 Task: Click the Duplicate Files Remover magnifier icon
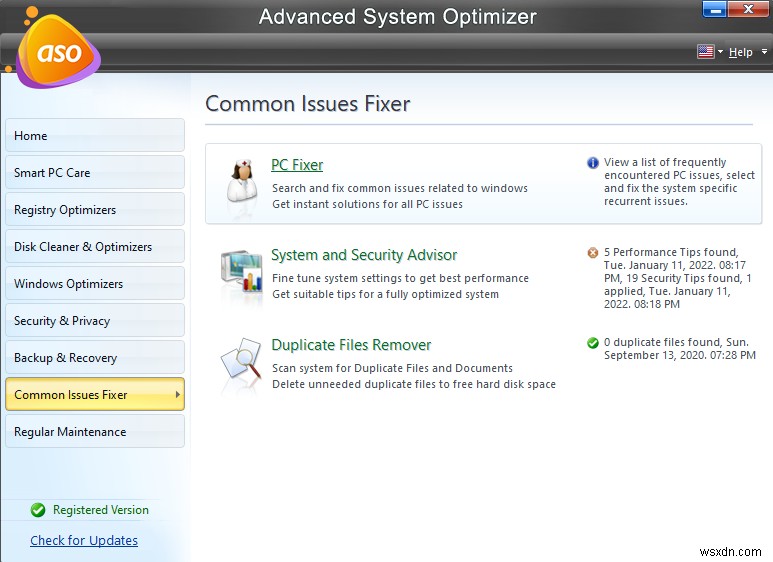tap(241, 362)
